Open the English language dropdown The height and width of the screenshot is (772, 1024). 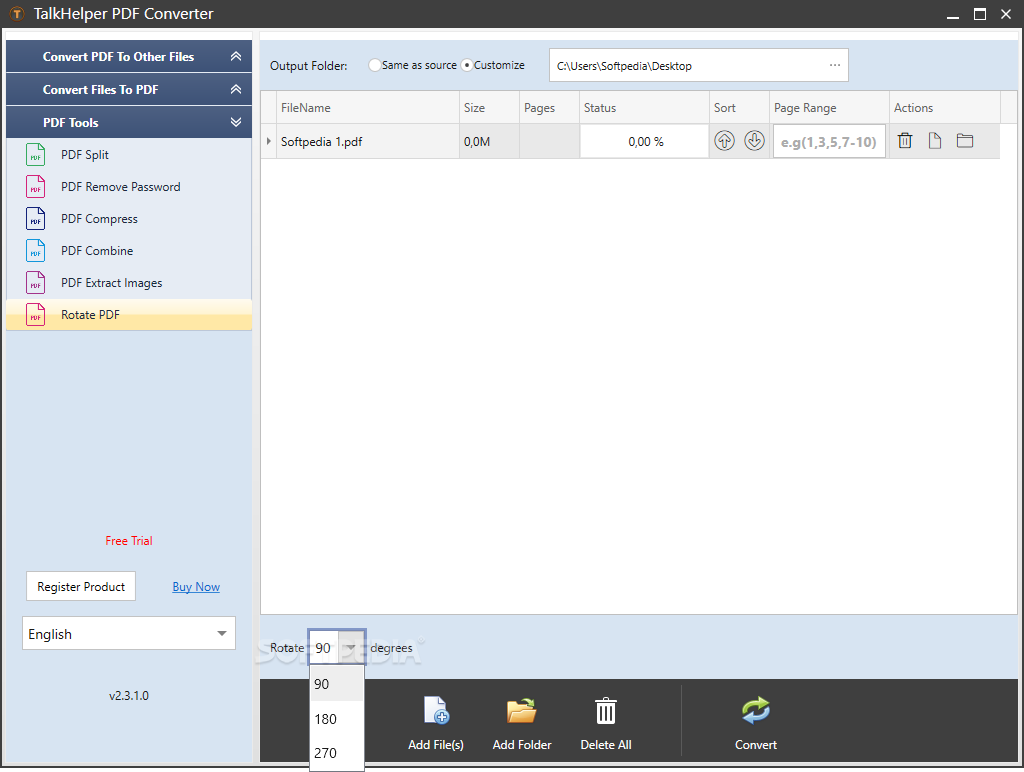(x=129, y=634)
